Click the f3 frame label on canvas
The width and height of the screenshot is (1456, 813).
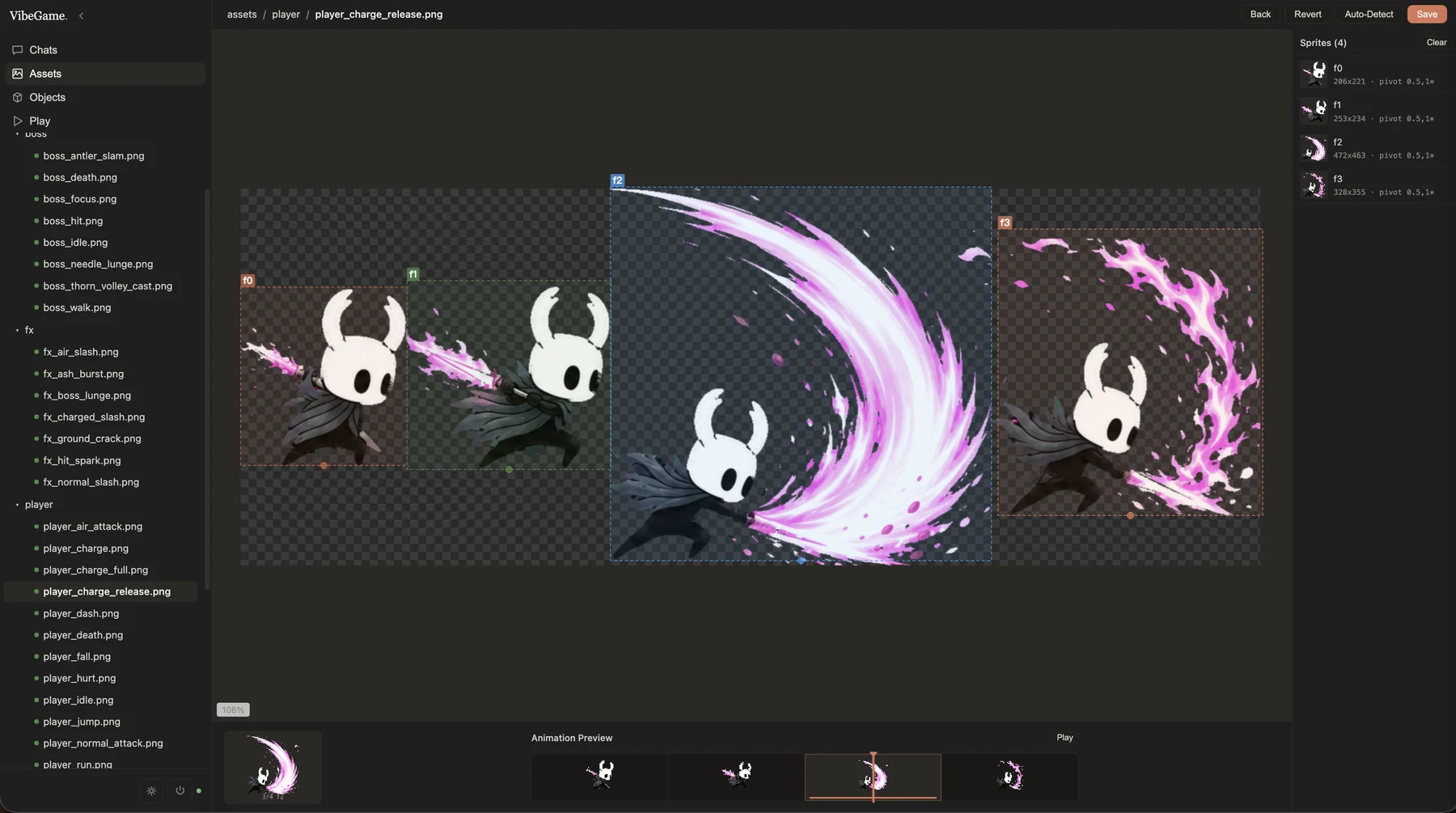point(1005,222)
